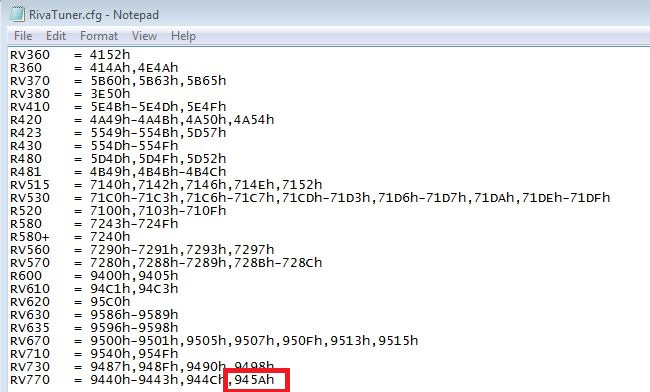Click the value 945Ah on the RV770 line

[254, 380]
